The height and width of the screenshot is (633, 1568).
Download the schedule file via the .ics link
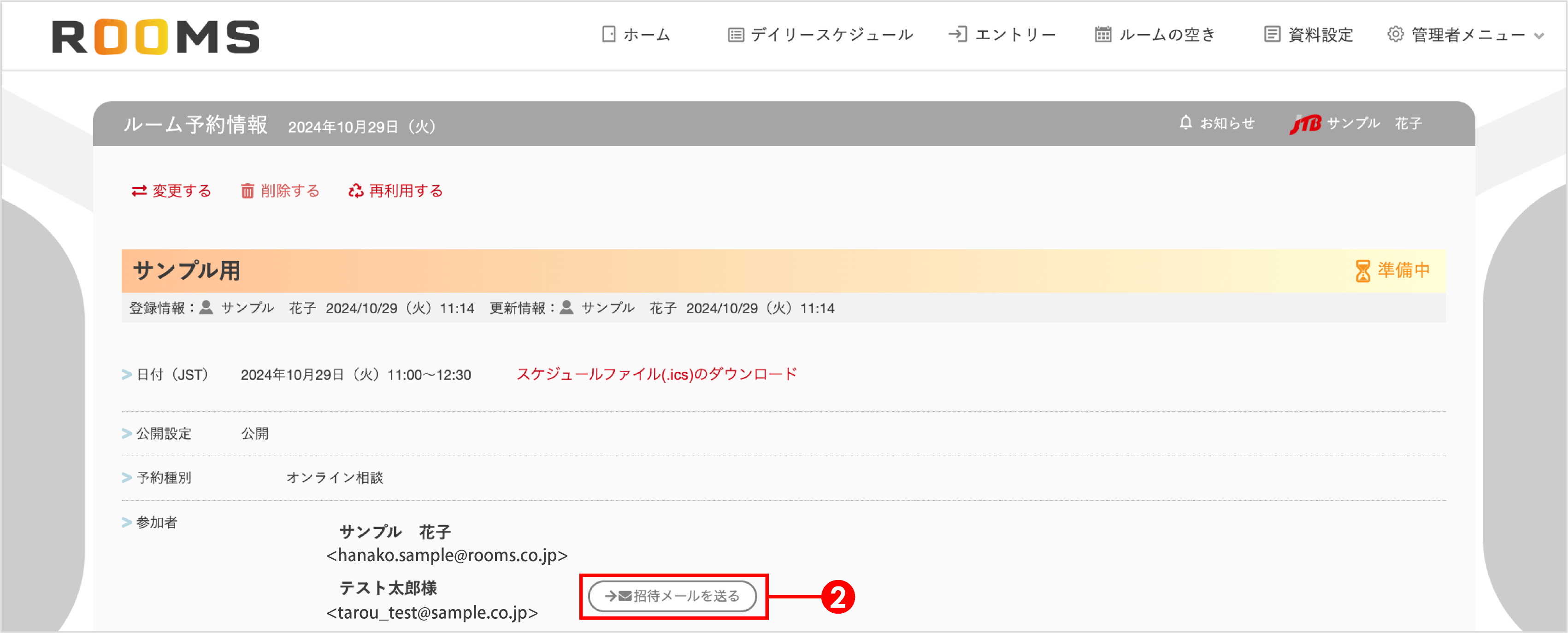[656, 374]
